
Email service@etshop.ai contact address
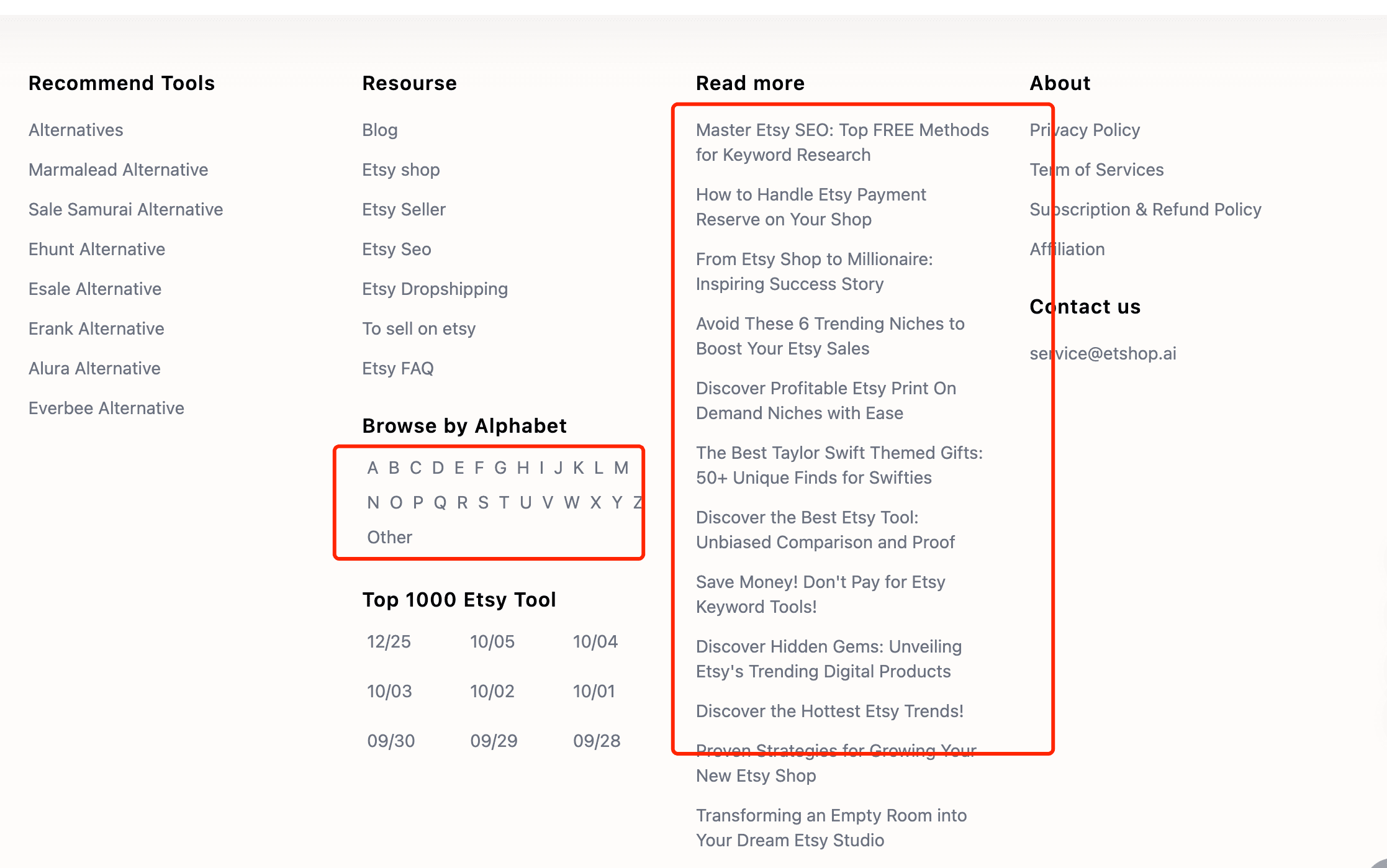1103,353
